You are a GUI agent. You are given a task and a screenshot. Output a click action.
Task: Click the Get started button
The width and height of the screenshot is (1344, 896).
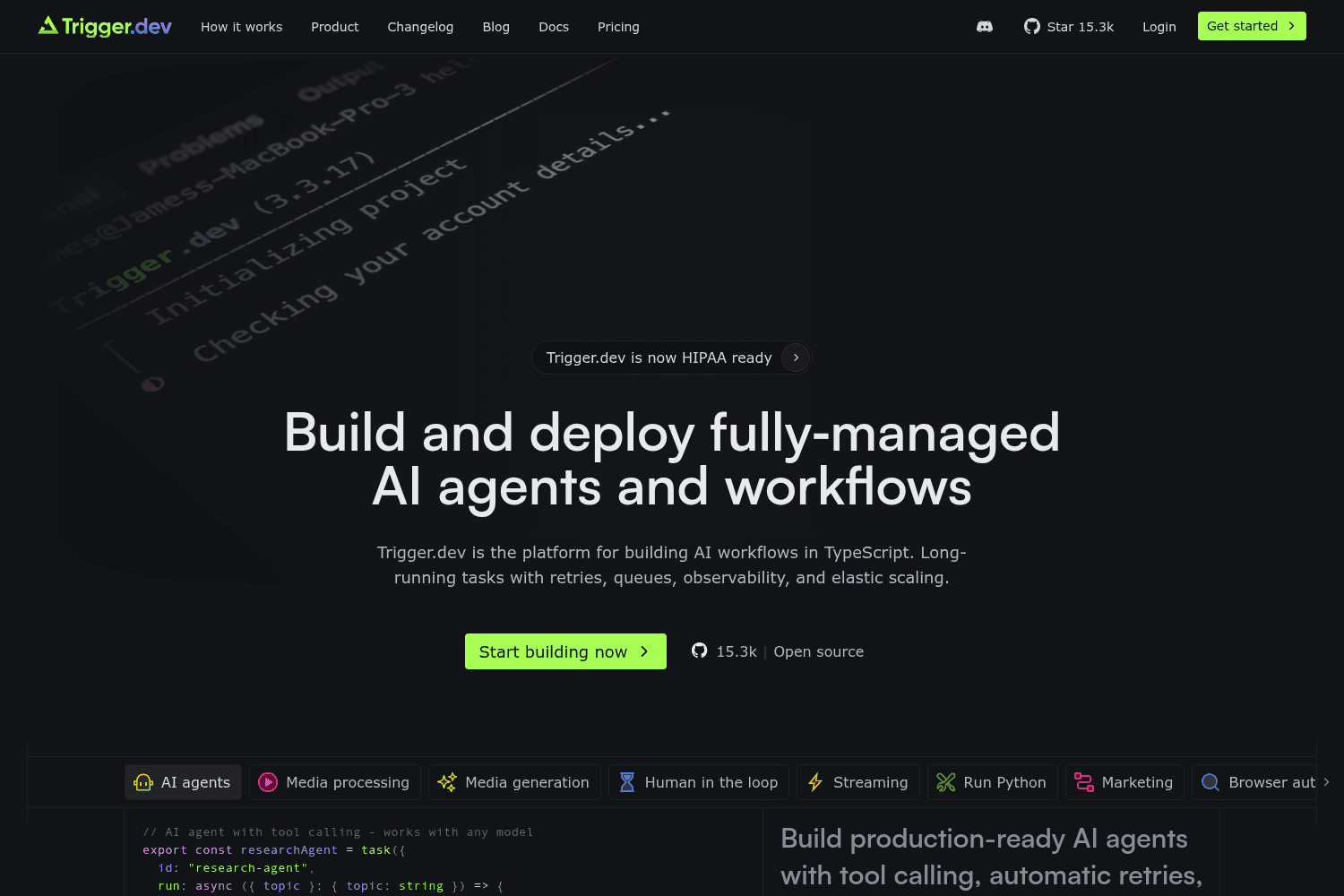tap(1252, 26)
